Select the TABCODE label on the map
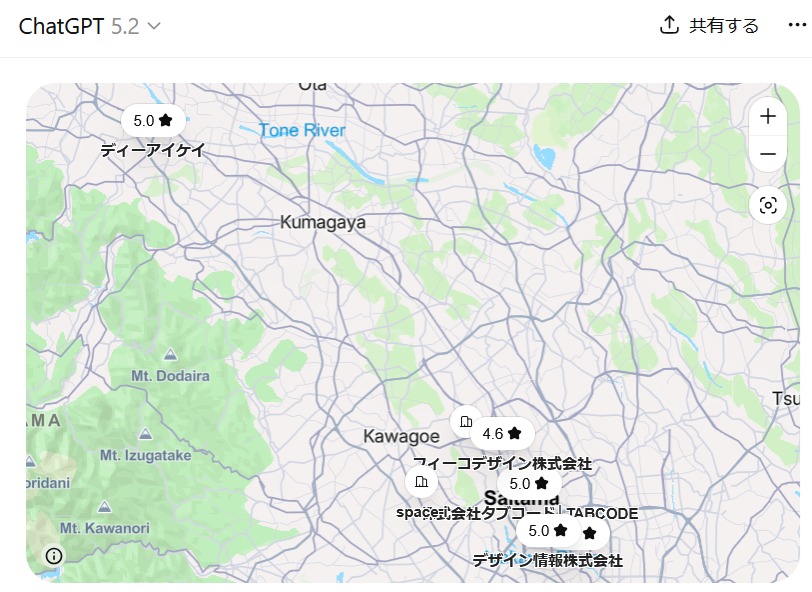The width and height of the screenshot is (812, 592). point(605,511)
